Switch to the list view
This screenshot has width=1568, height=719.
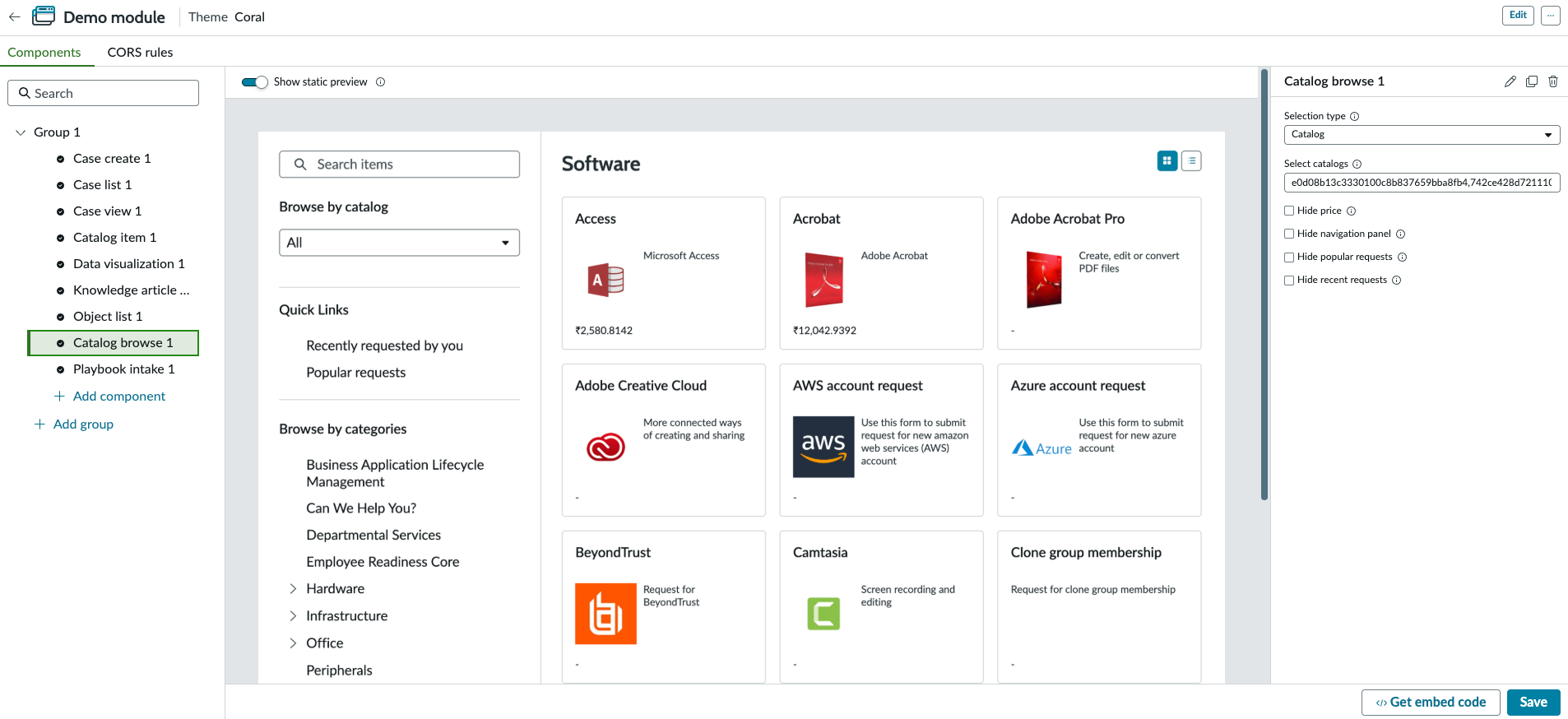(x=1191, y=160)
